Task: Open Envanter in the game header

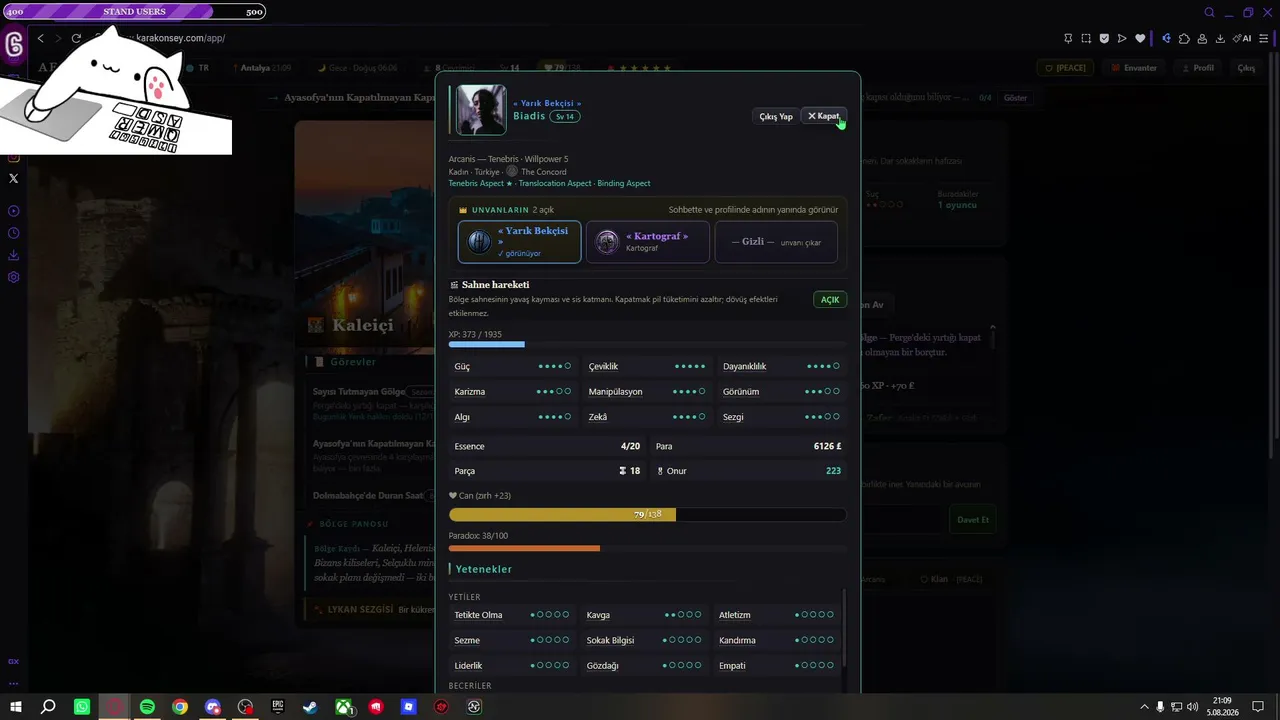Action: point(1134,68)
